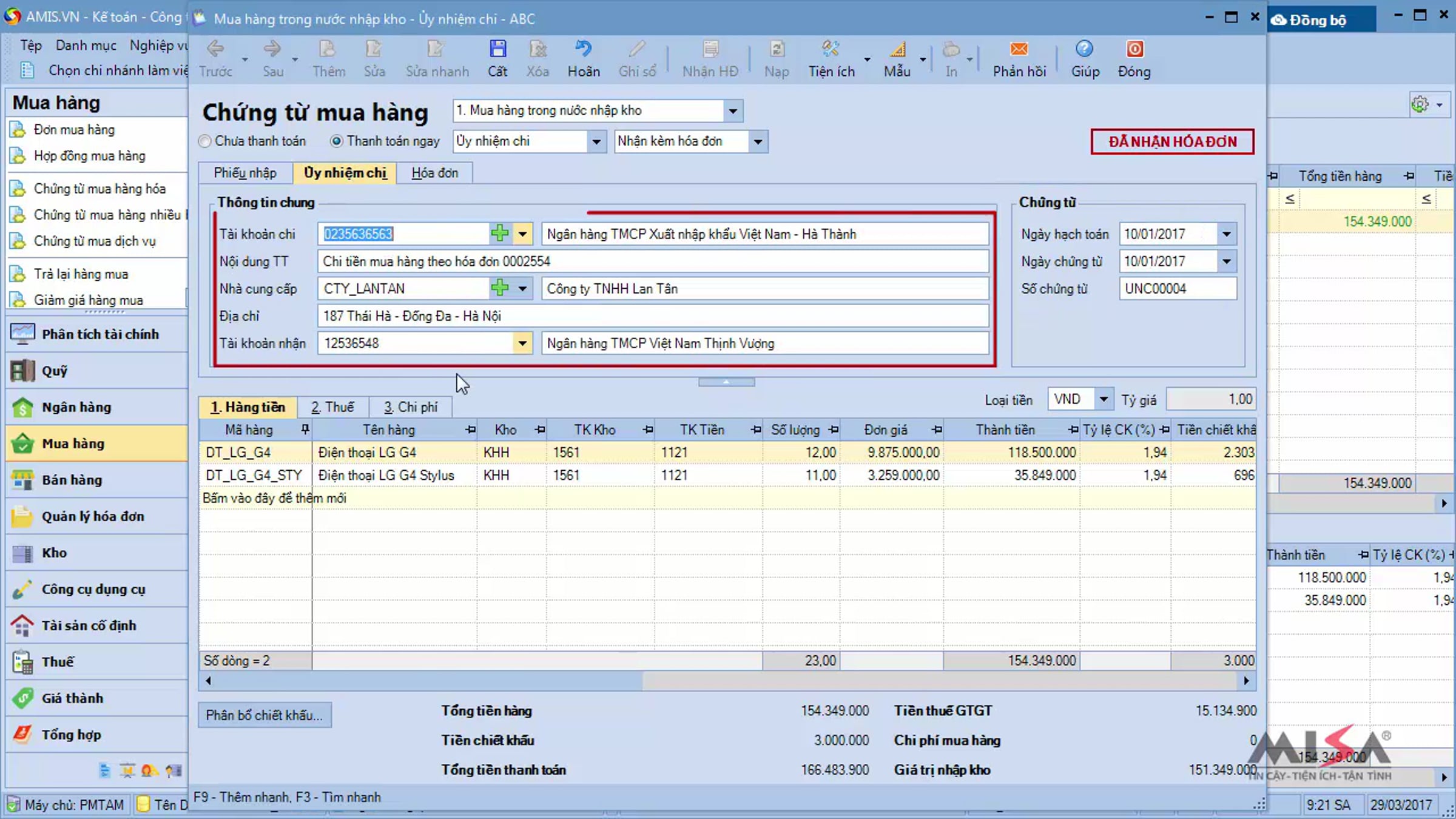The height and width of the screenshot is (819, 1456).
Task: Open the Kho module in sidebar
Action: click(x=97, y=553)
